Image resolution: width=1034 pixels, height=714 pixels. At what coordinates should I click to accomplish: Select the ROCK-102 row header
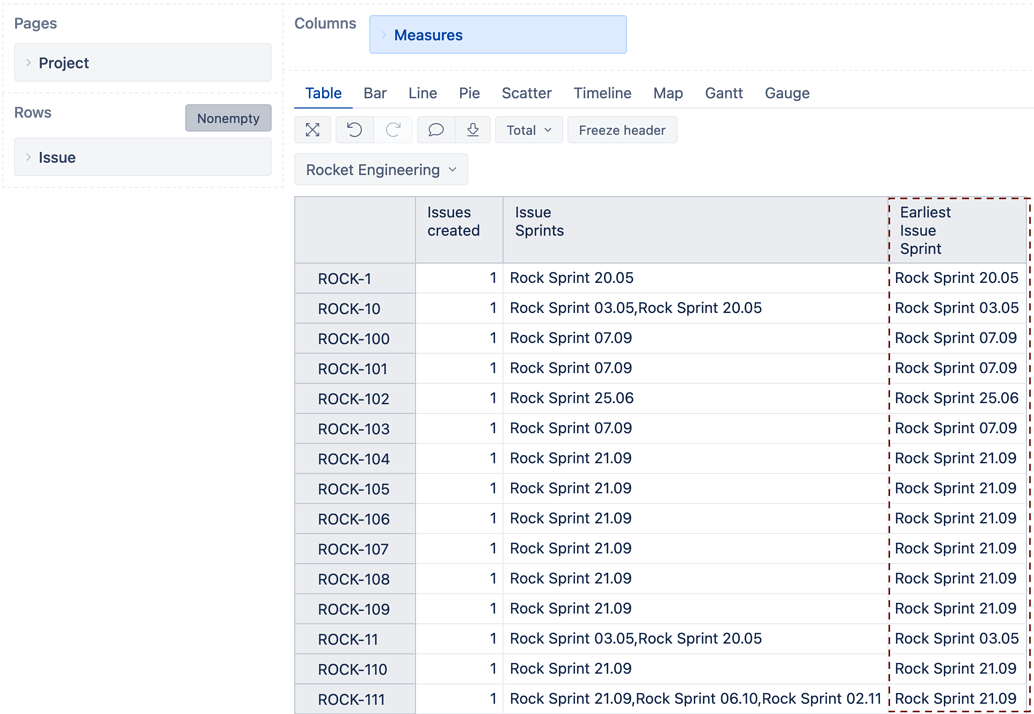(x=354, y=399)
